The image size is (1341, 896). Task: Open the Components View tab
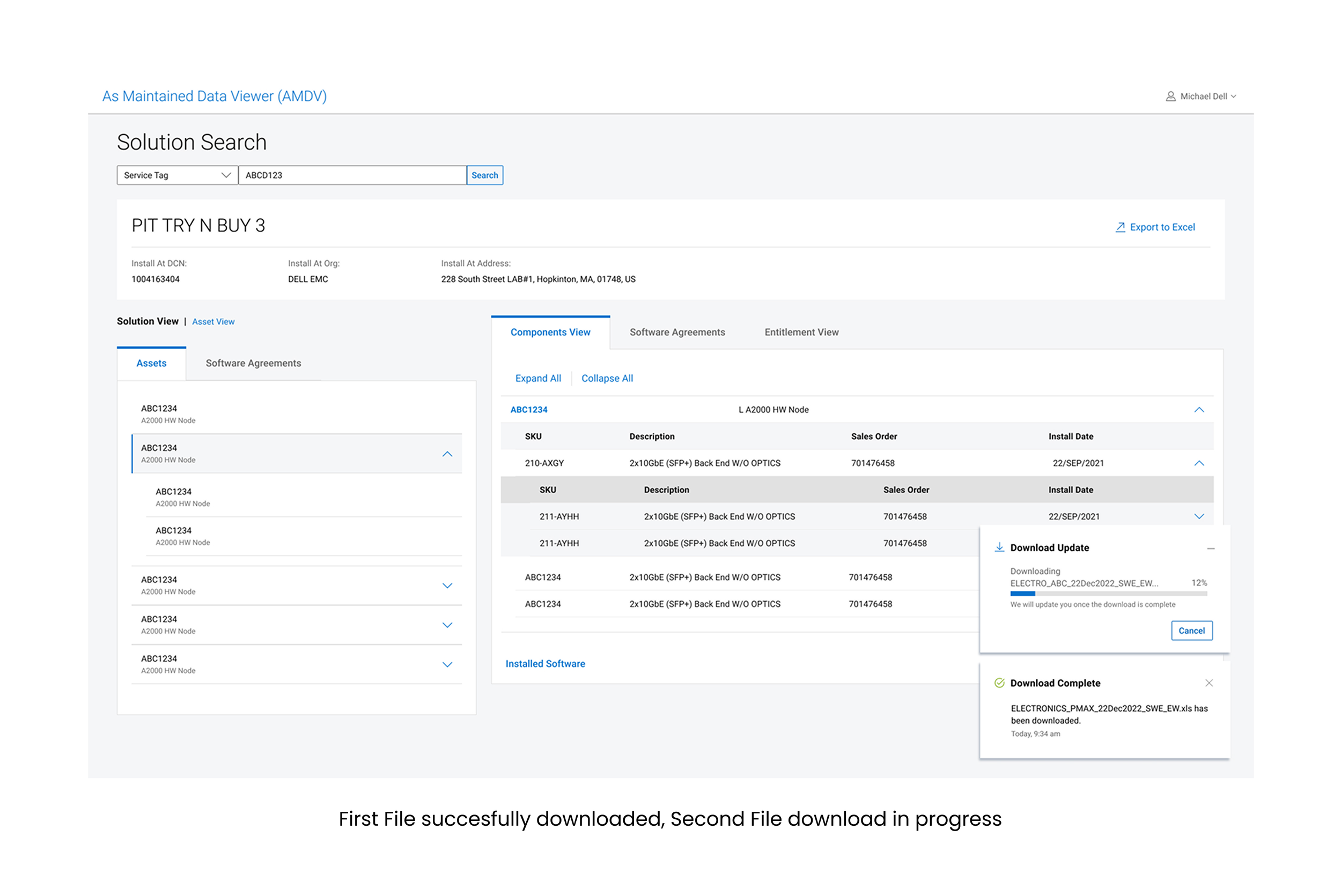550,332
